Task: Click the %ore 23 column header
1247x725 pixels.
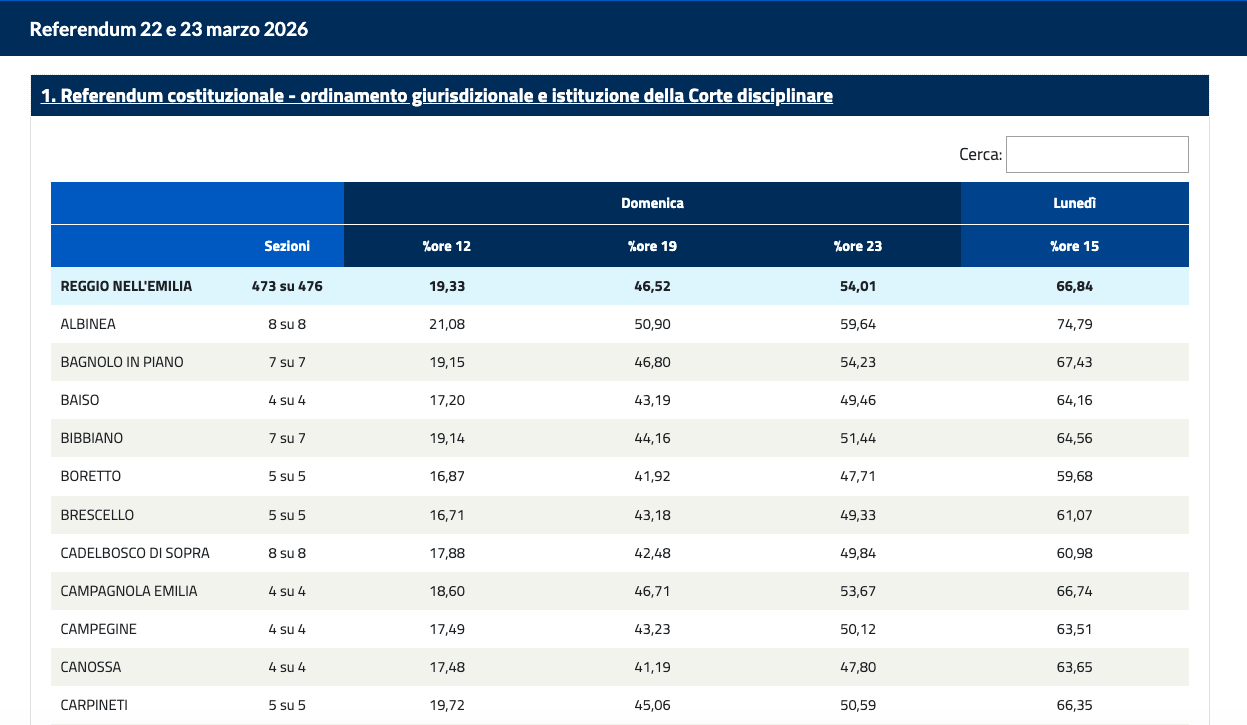Action: click(858, 246)
